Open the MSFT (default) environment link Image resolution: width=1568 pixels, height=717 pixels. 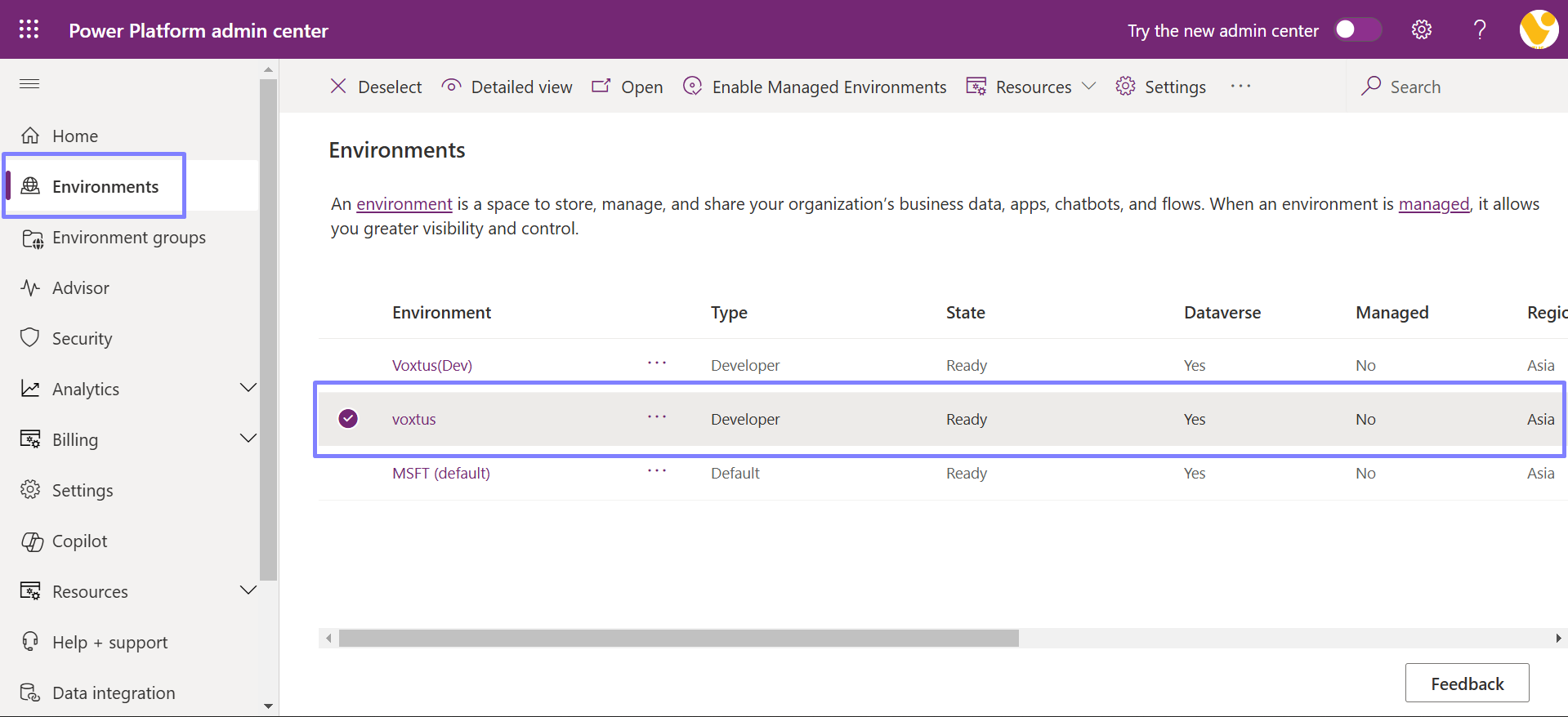(441, 473)
